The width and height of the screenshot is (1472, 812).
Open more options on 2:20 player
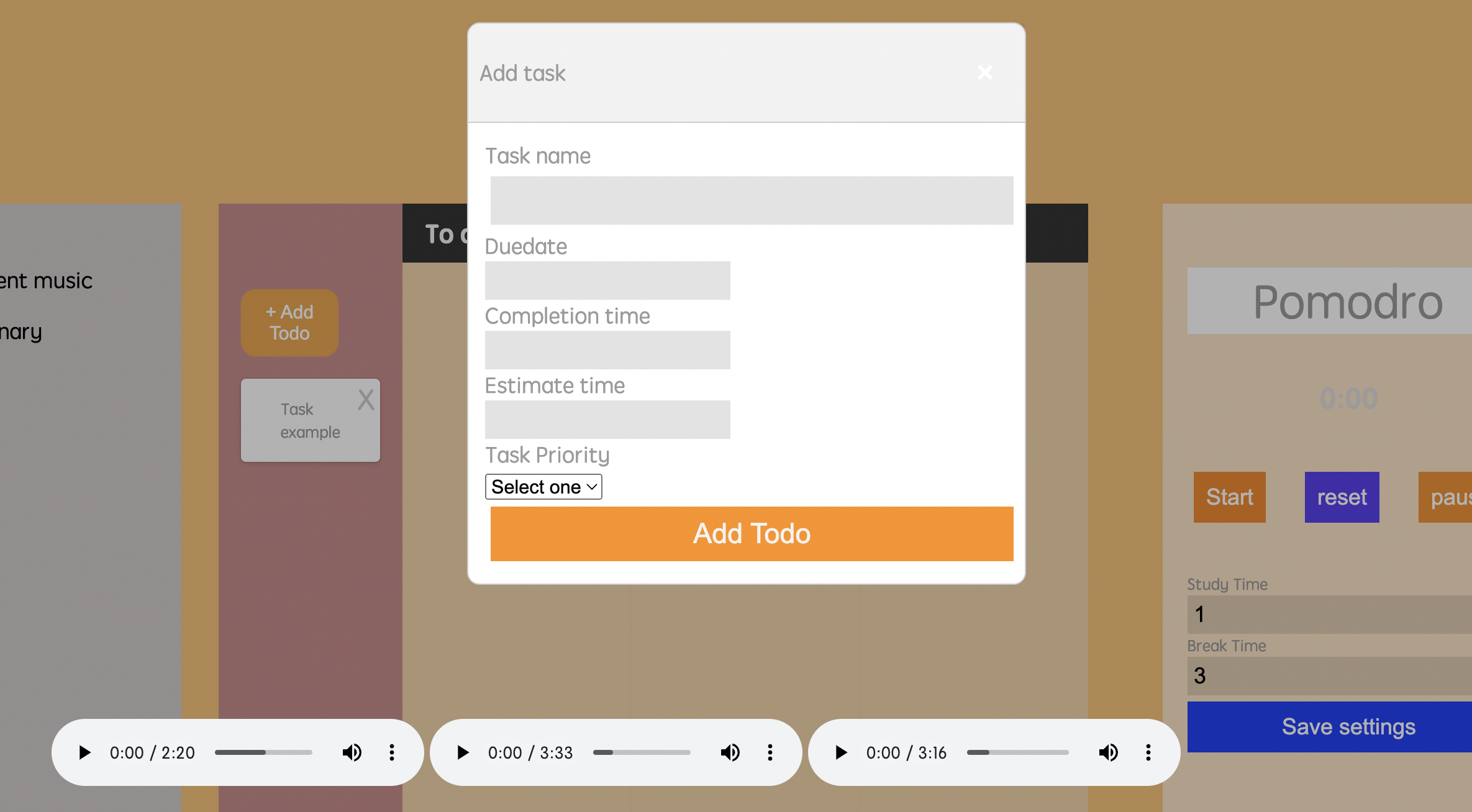392,752
